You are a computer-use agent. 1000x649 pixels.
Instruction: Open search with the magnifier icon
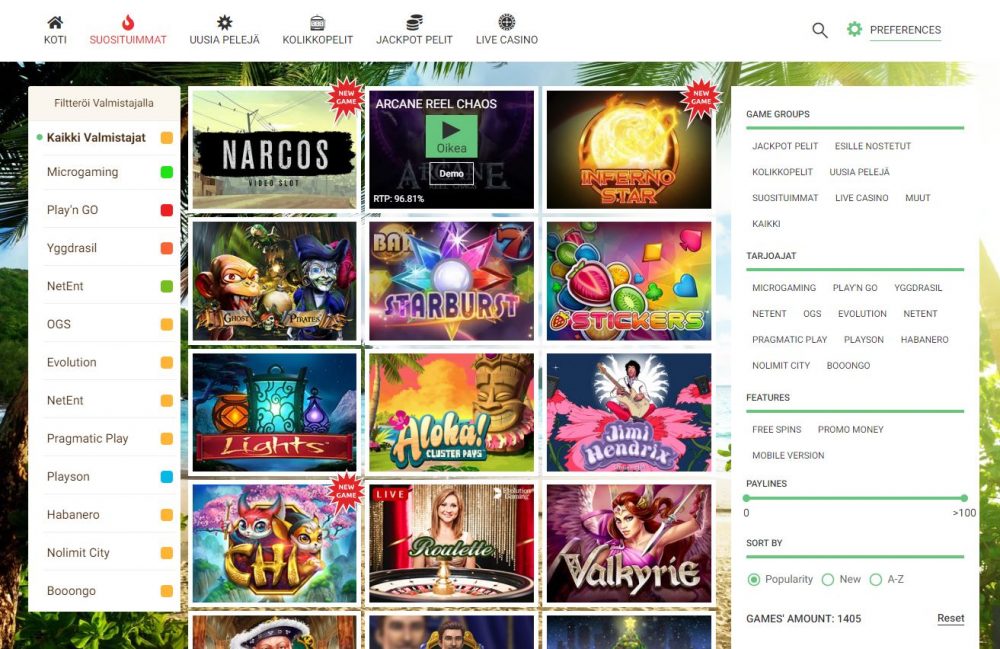[820, 30]
